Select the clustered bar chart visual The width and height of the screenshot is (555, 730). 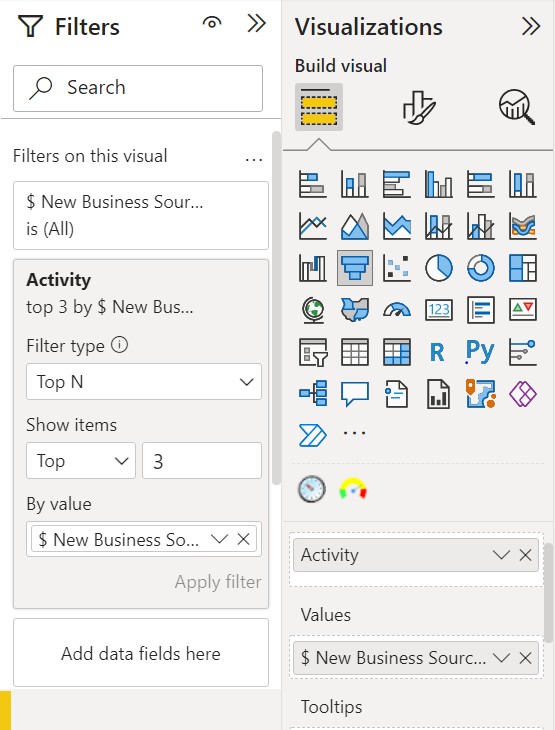pos(397,184)
